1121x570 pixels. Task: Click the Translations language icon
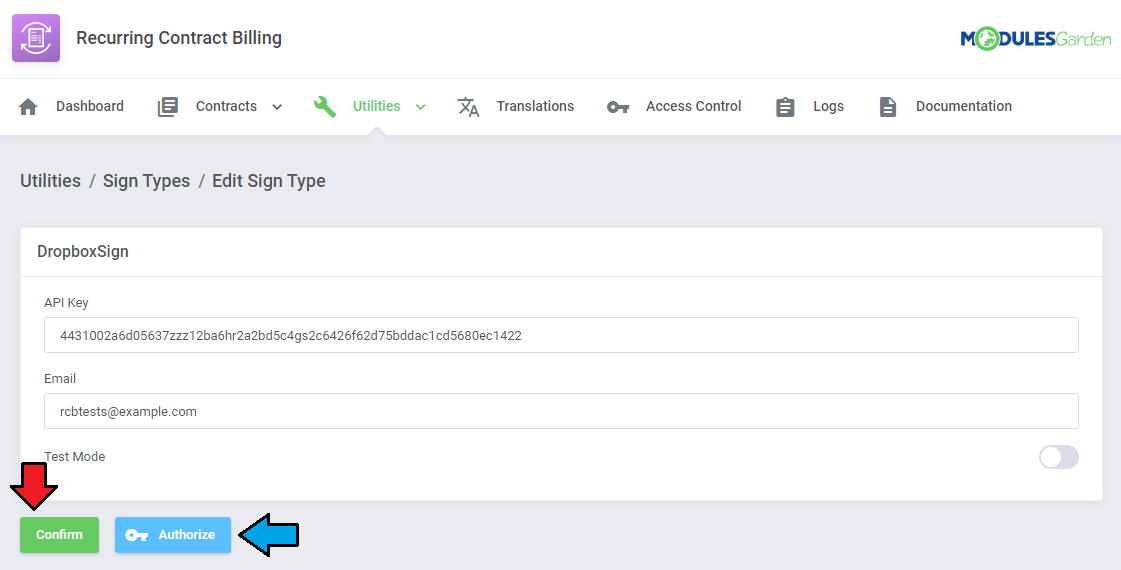coord(468,107)
